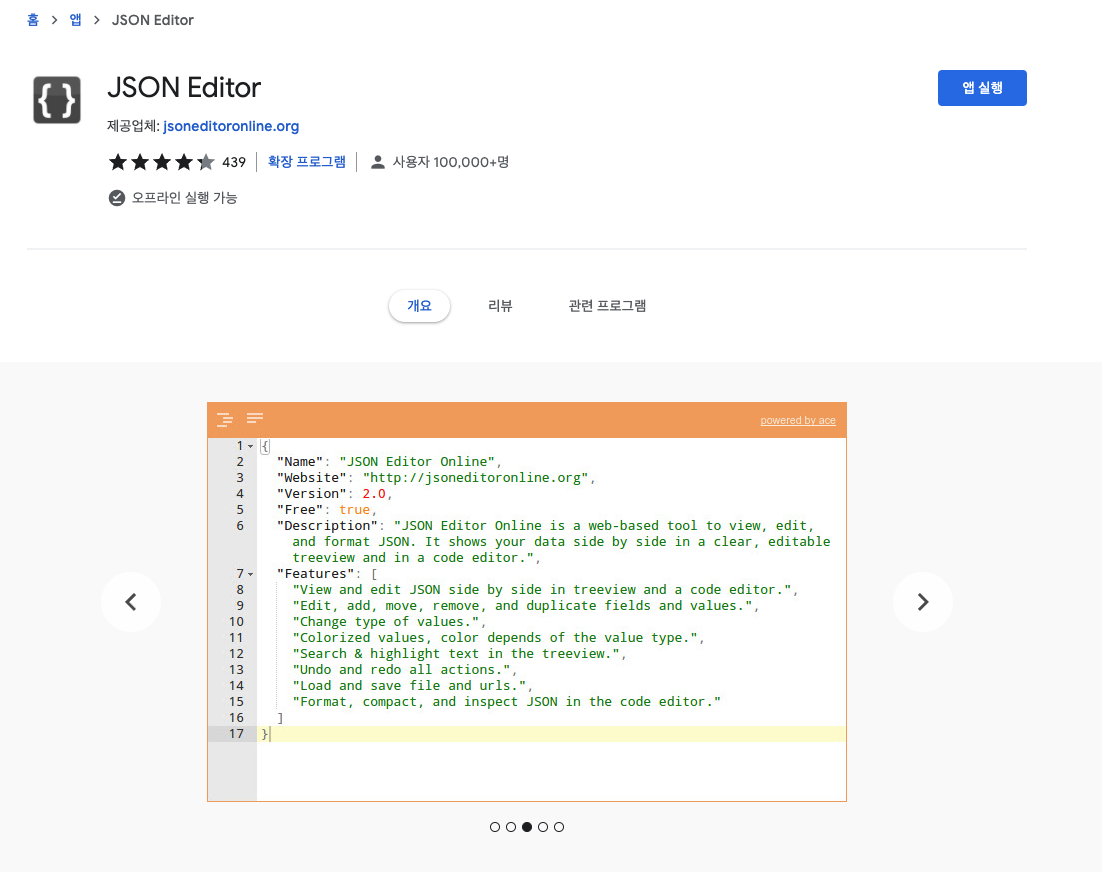Show the next screenshot with right arrow
Image resolution: width=1102 pixels, height=872 pixels.
pyautogui.click(x=923, y=602)
